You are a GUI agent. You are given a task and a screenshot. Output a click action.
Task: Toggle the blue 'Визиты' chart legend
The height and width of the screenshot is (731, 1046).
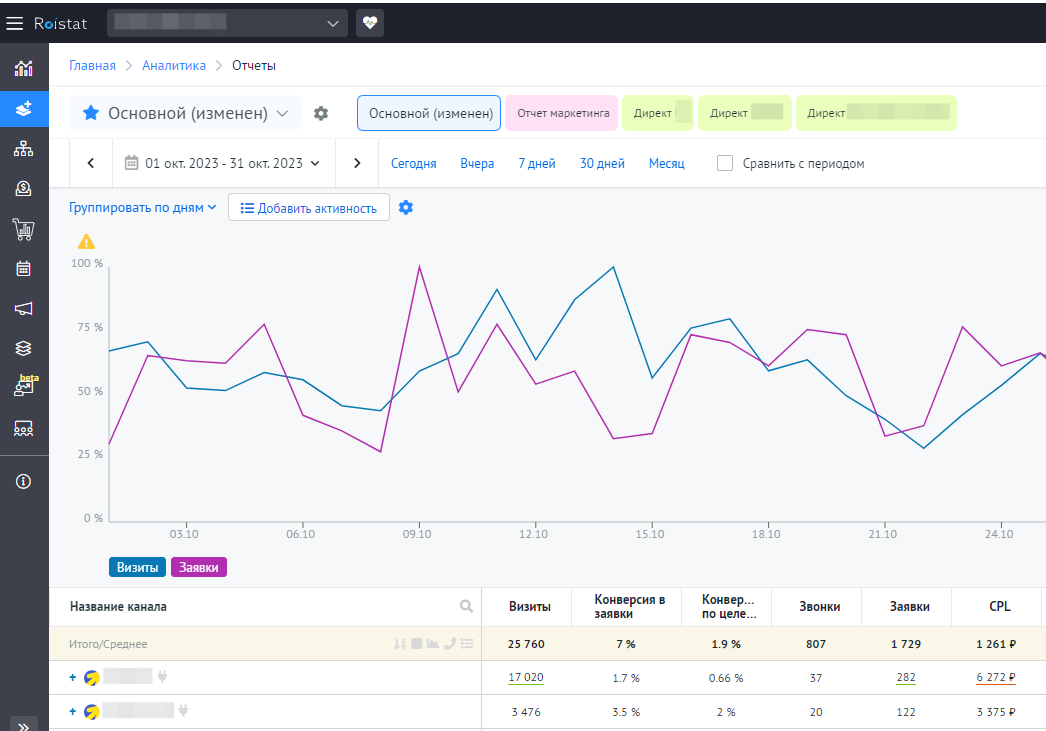pos(138,567)
